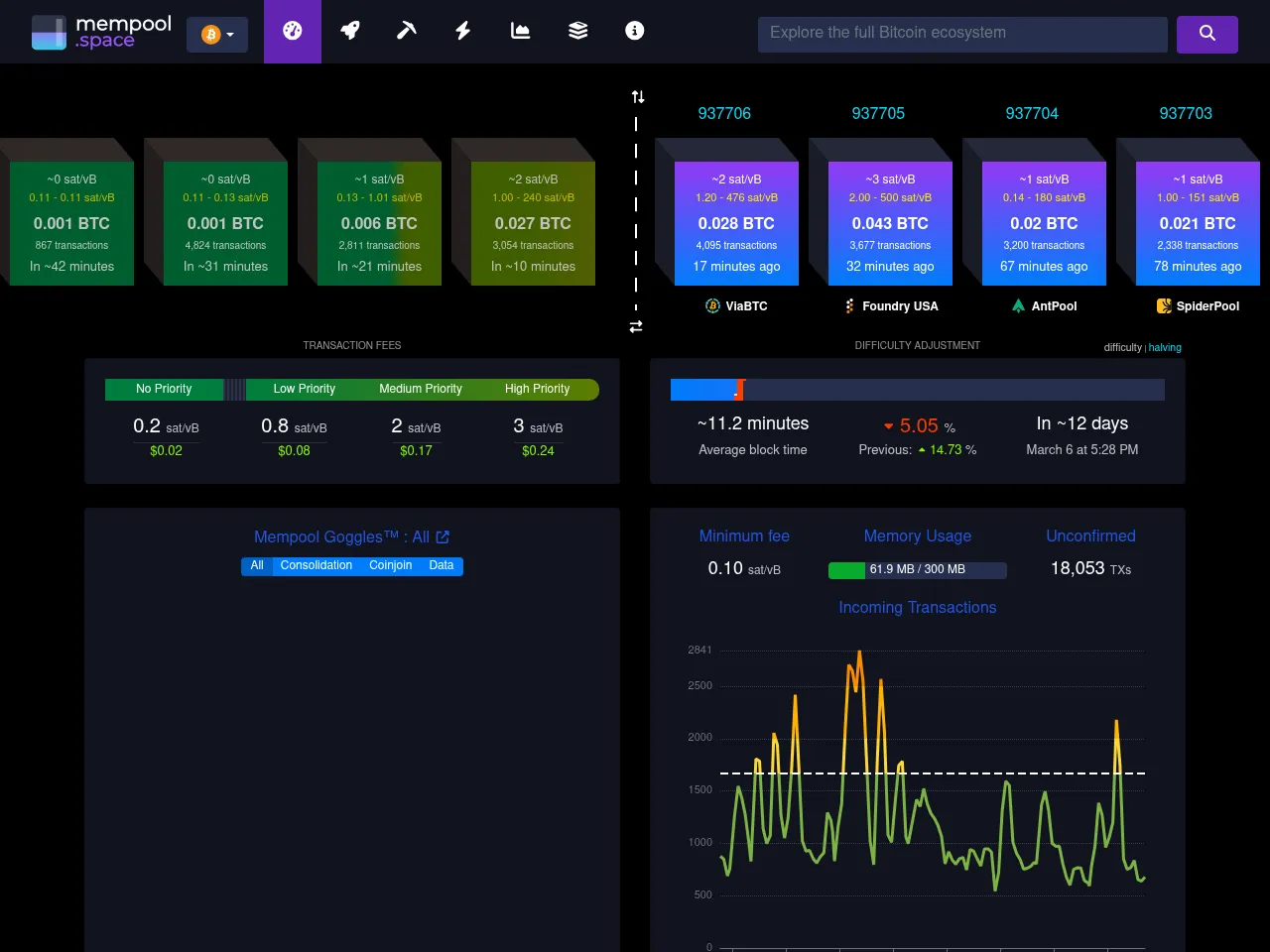Image resolution: width=1270 pixels, height=952 pixels.
Task: Click the sort arrows above the block divider
Action: coord(636,96)
